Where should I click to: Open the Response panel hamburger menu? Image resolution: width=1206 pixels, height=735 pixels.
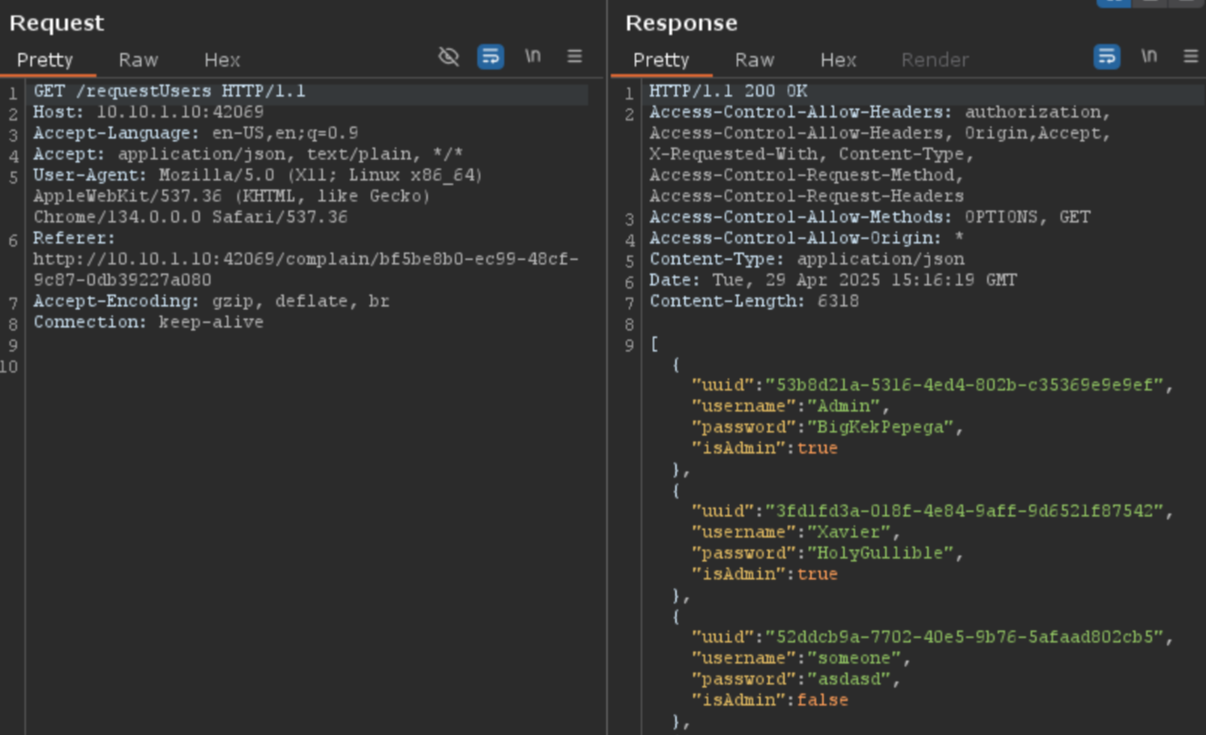tap(1190, 57)
